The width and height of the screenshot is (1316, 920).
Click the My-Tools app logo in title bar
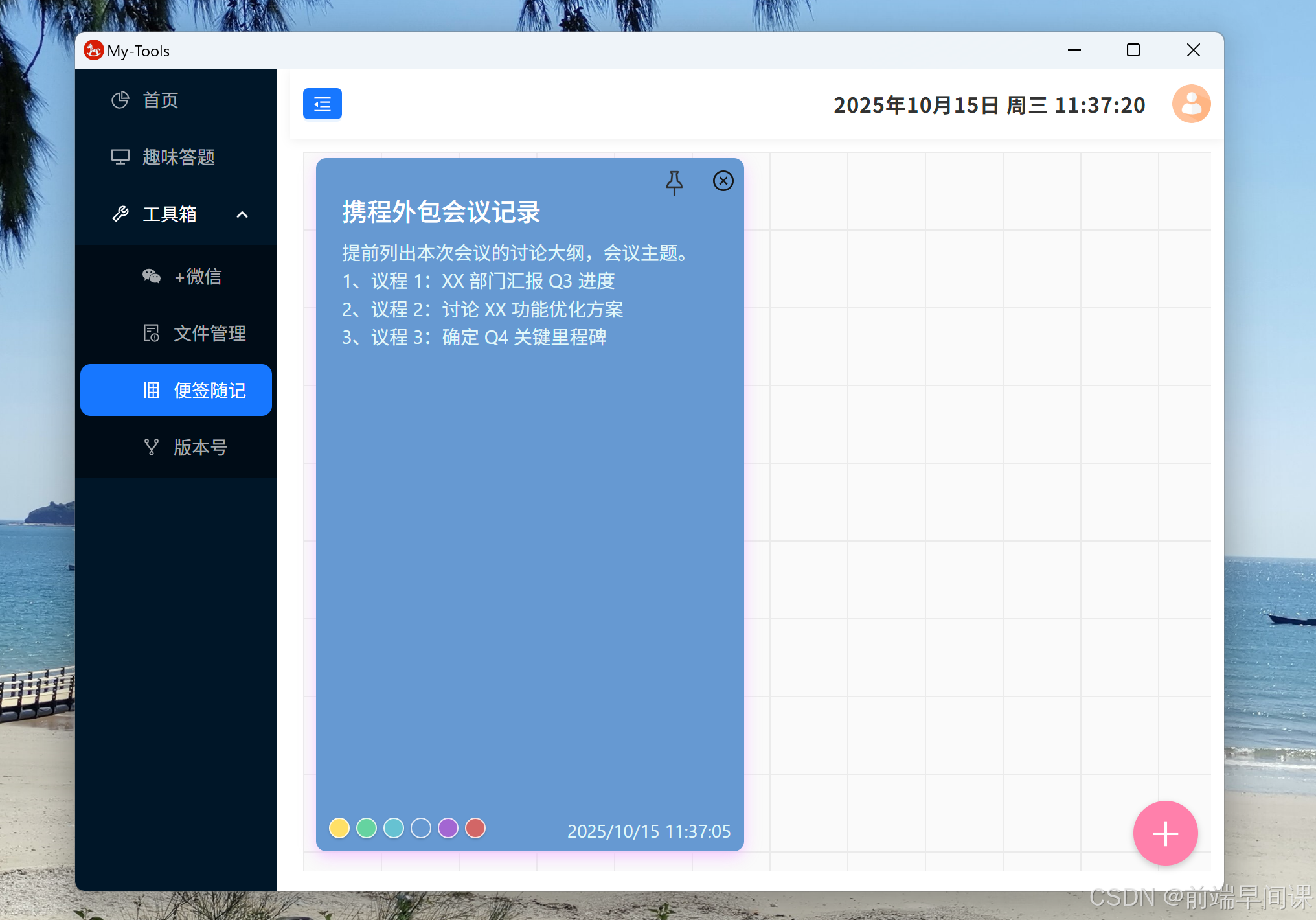coord(94,50)
